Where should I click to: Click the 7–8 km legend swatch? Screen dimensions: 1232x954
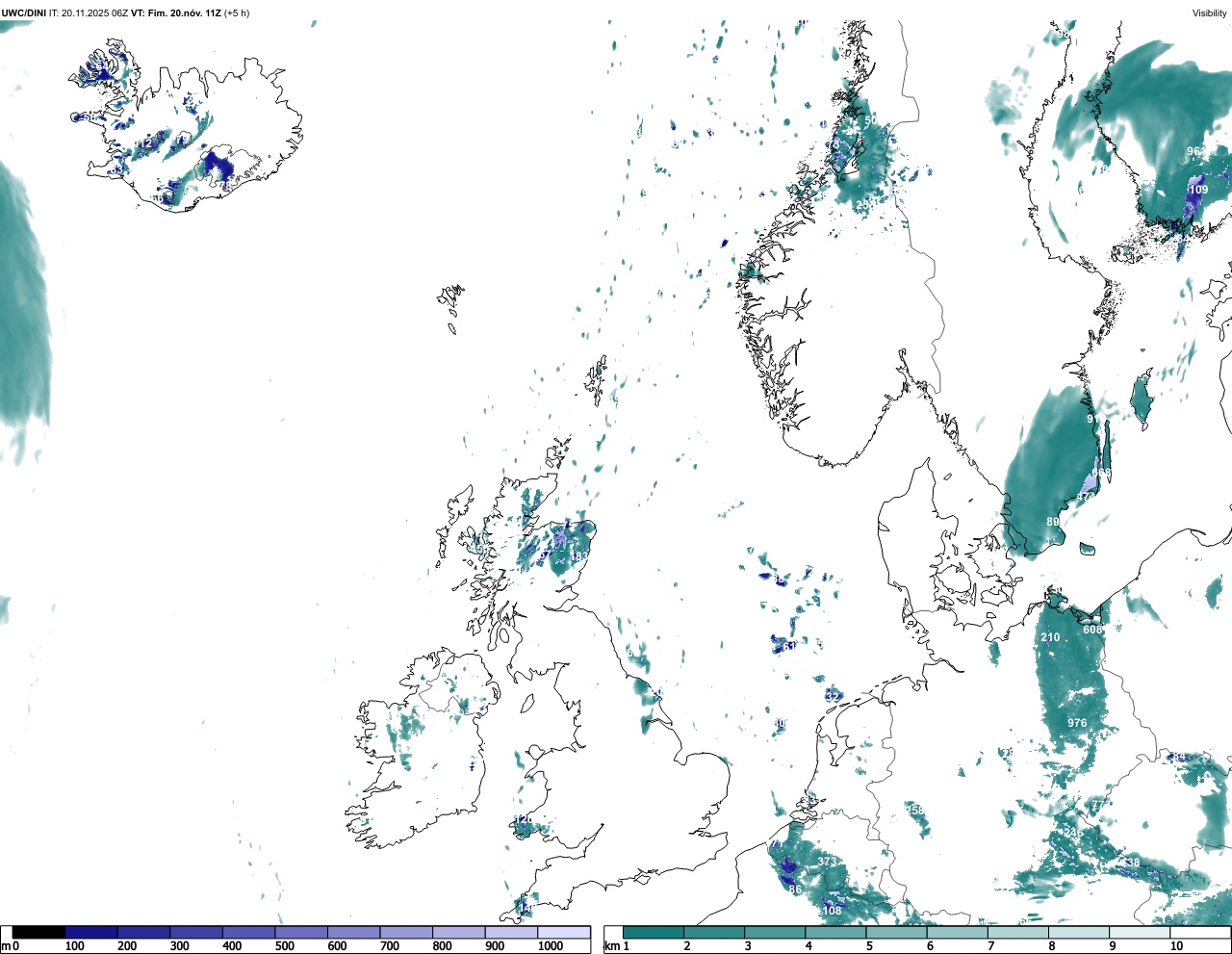coord(1018,932)
